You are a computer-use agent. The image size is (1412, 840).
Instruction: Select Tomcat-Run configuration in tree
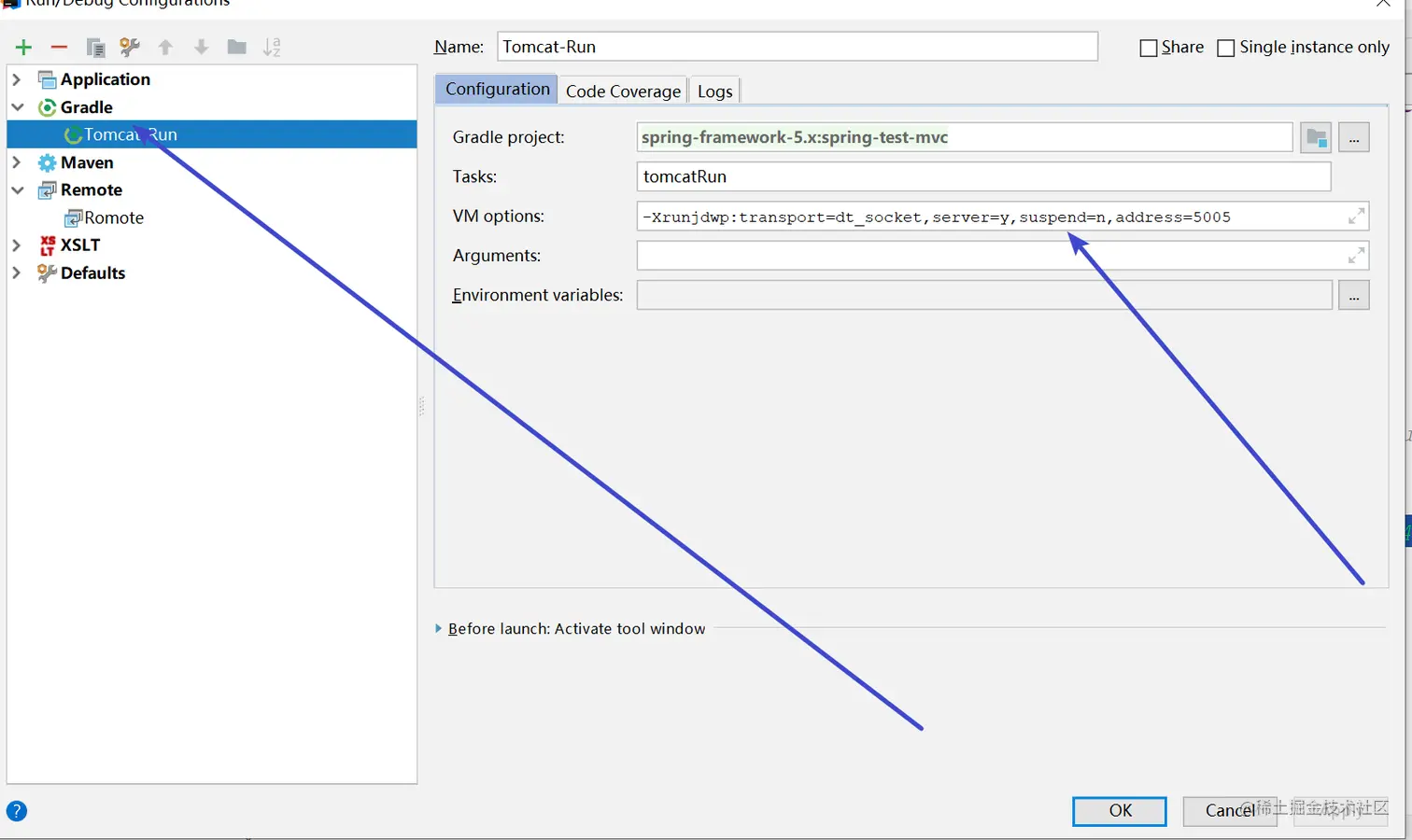click(212, 134)
